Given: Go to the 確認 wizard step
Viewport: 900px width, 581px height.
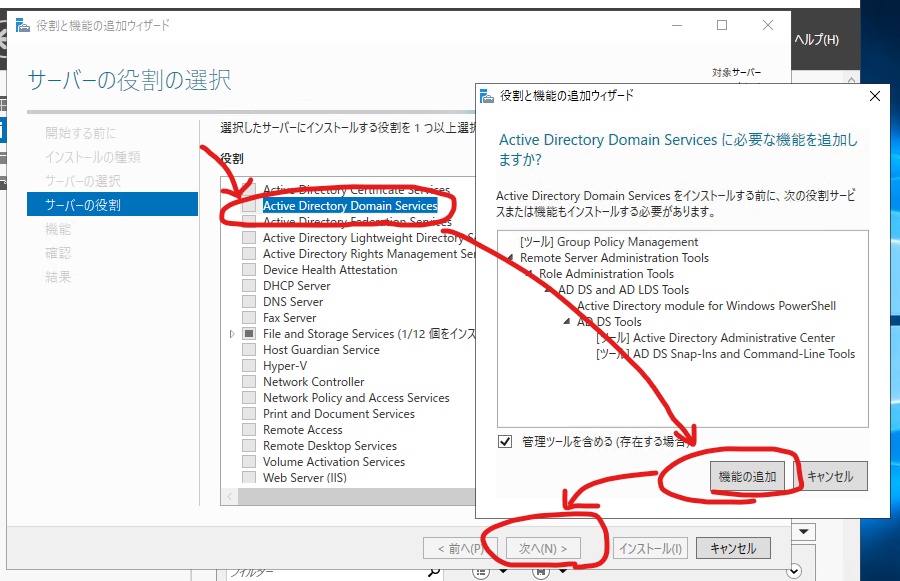Looking at the screenshot, I should click(58, 253).
